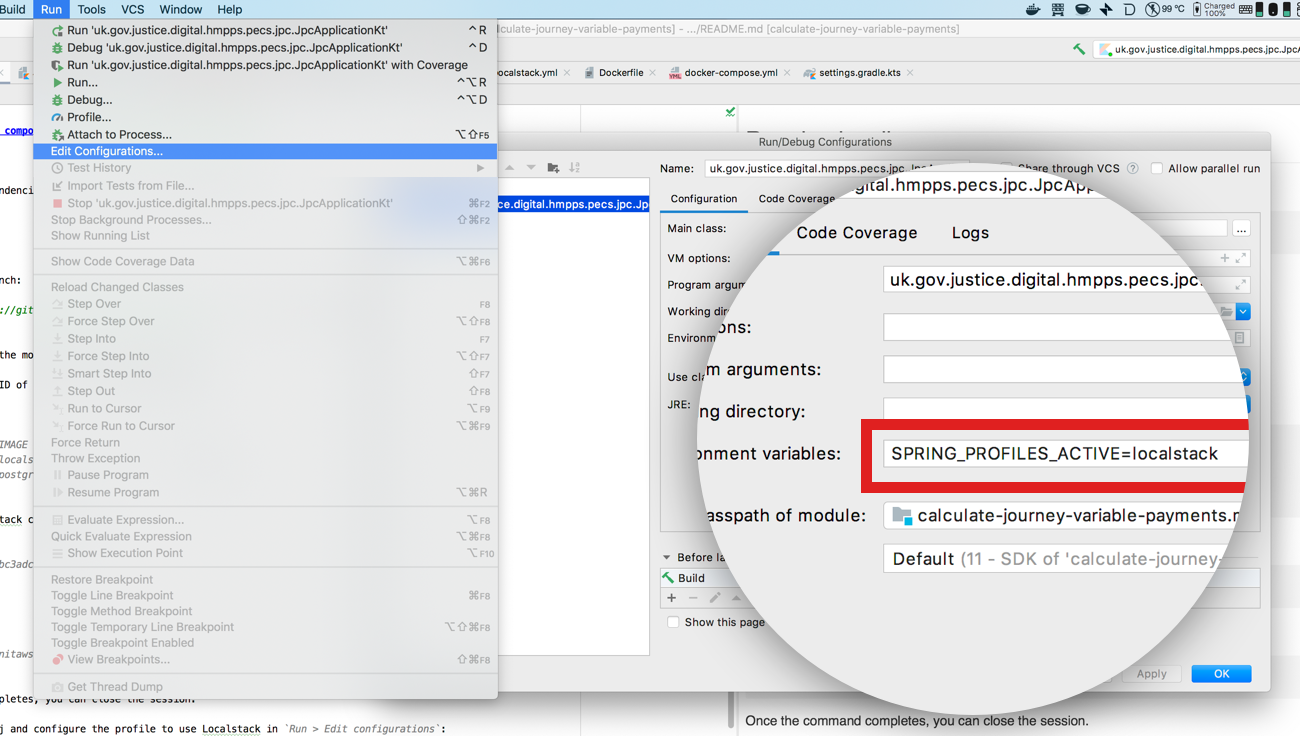Click the Build project hammer icon in toolbar
Viewport: 1300px width, 736px height.
(x=1079, y=48)
